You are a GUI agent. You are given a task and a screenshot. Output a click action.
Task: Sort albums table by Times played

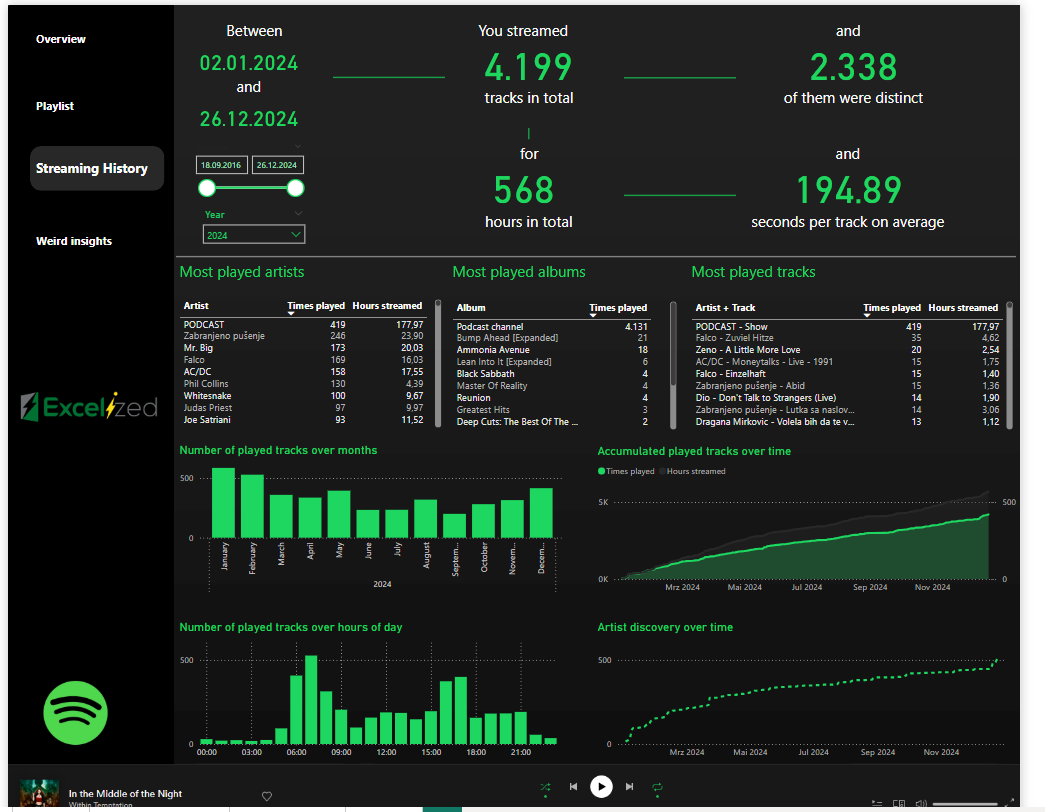618,307
